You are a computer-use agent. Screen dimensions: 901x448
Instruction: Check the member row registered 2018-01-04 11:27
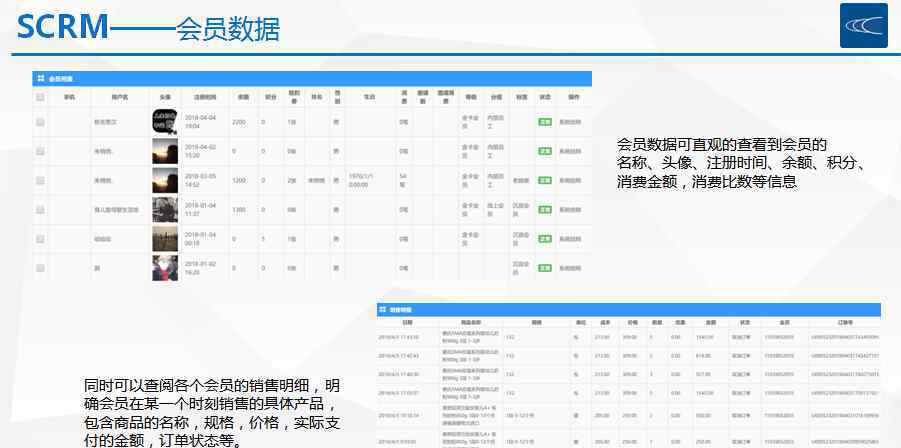pyautogui.click(x=40, y=210)
